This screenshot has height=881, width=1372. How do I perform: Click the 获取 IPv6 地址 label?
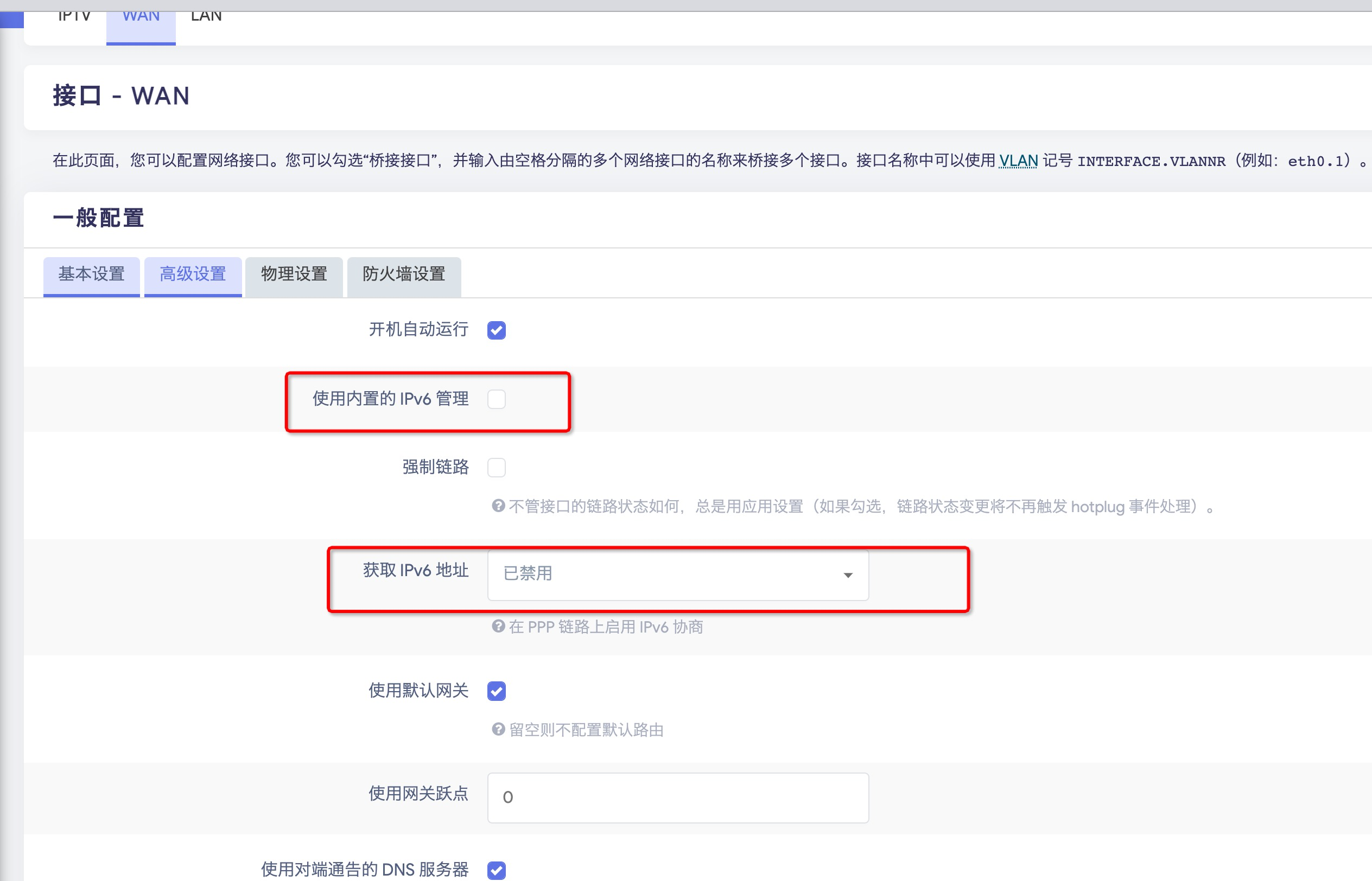pos(416,570)
